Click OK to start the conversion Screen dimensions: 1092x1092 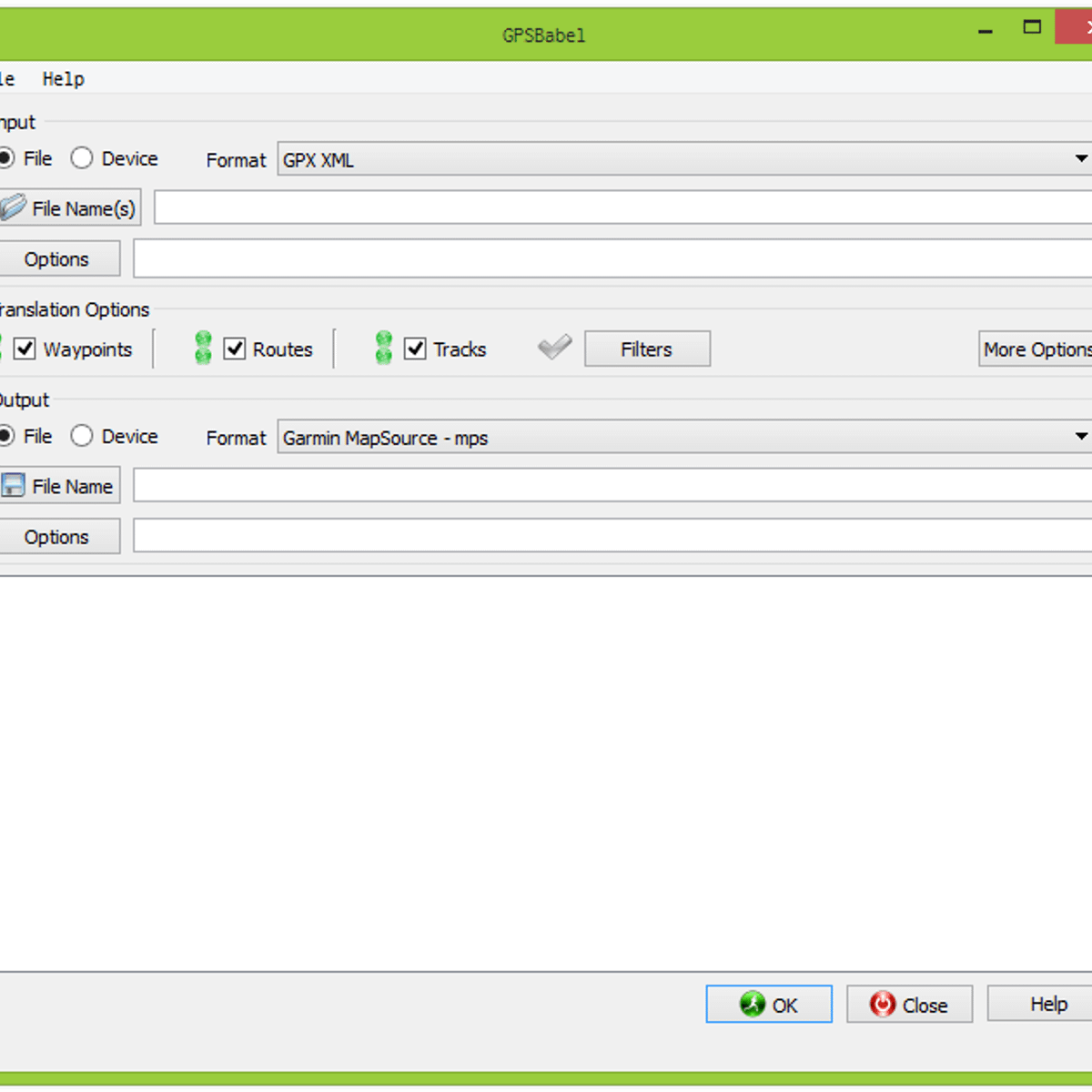[769, 1004]
